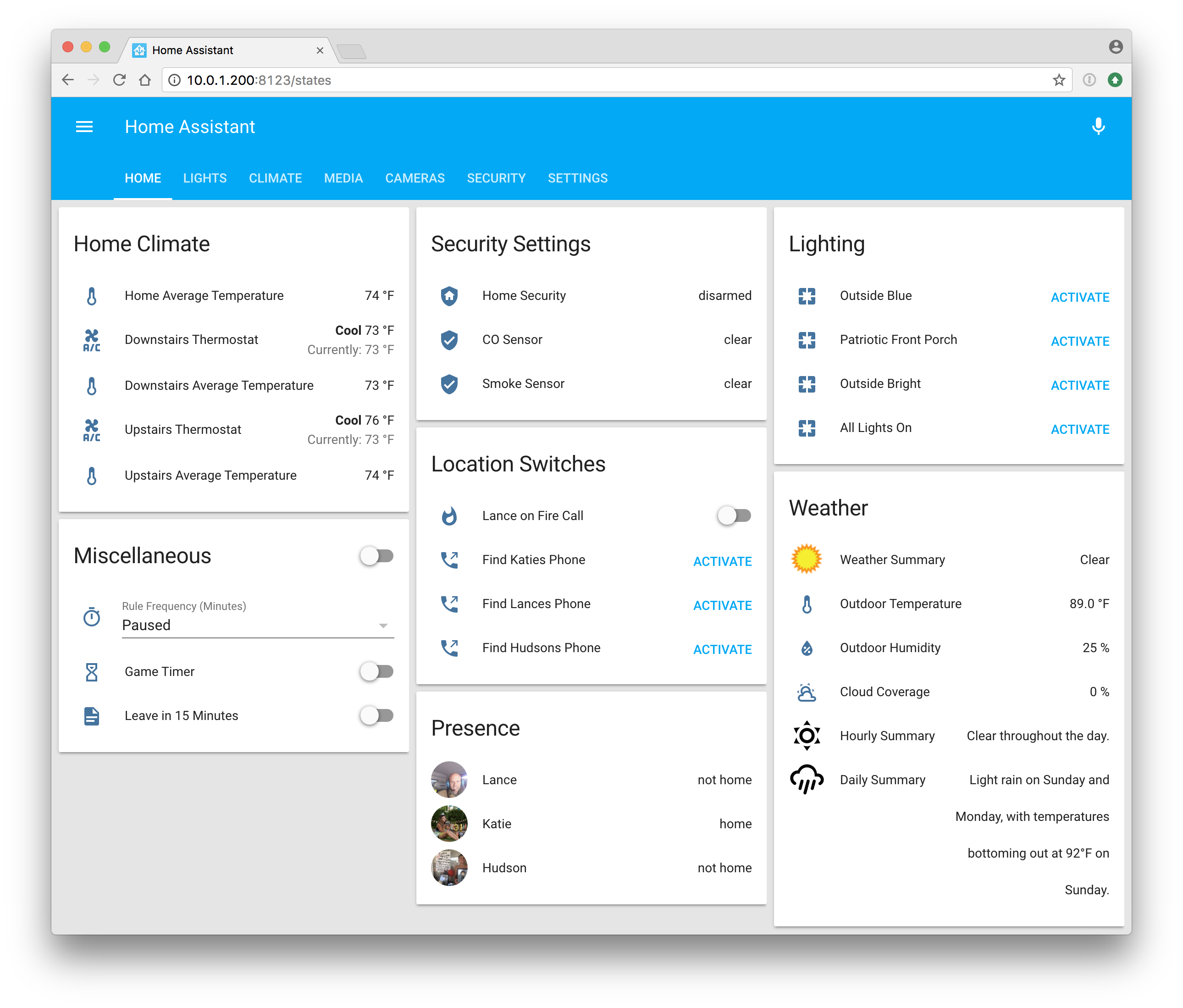Click Katie's presence avatar photo
This screenshot has width=1183, height=1008.
coord(449,824)
